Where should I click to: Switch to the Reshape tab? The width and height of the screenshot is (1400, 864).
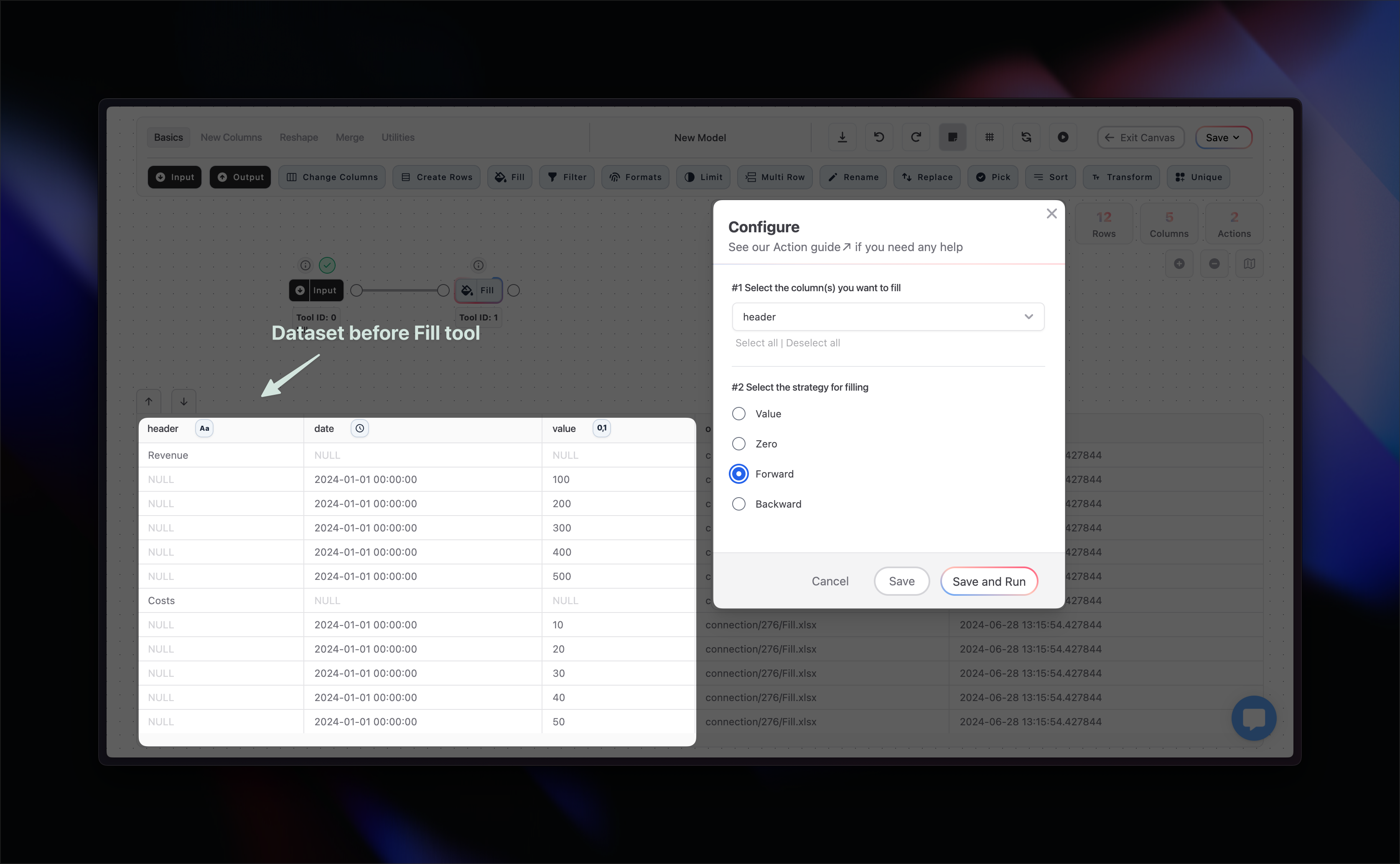click(298, 137)
